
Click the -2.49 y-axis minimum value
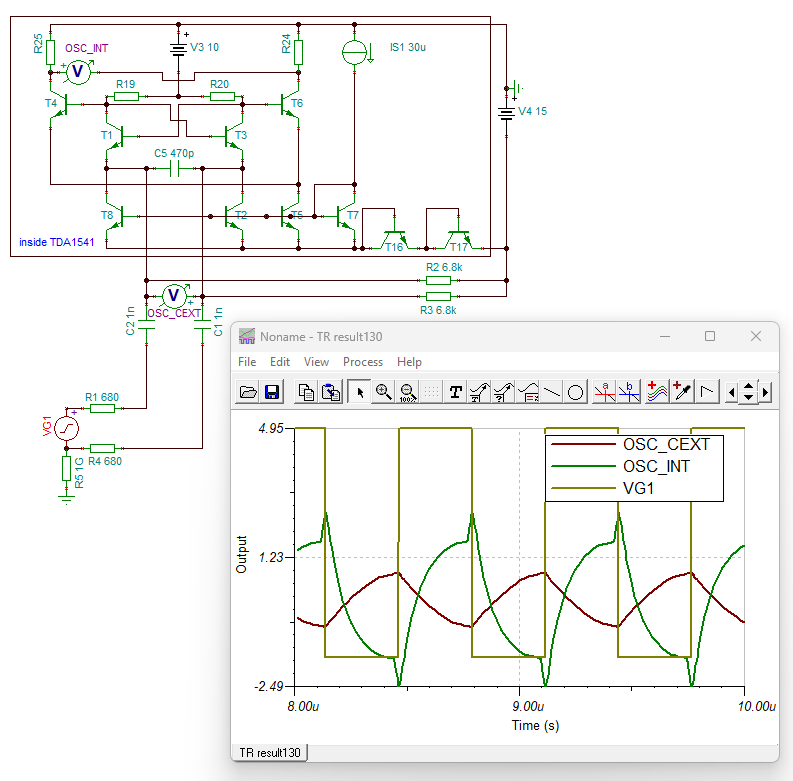tap(269, 686)
